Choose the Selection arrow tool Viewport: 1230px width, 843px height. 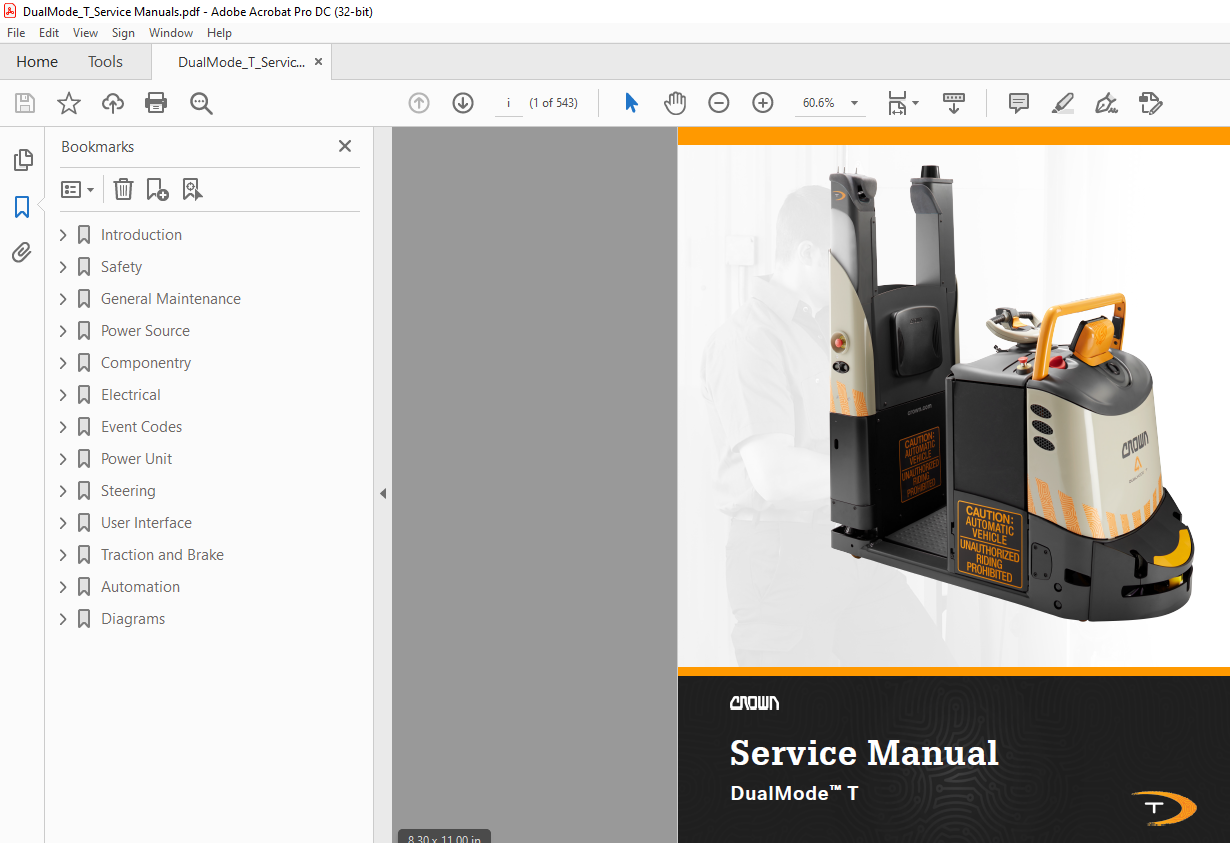click(631, 103)
